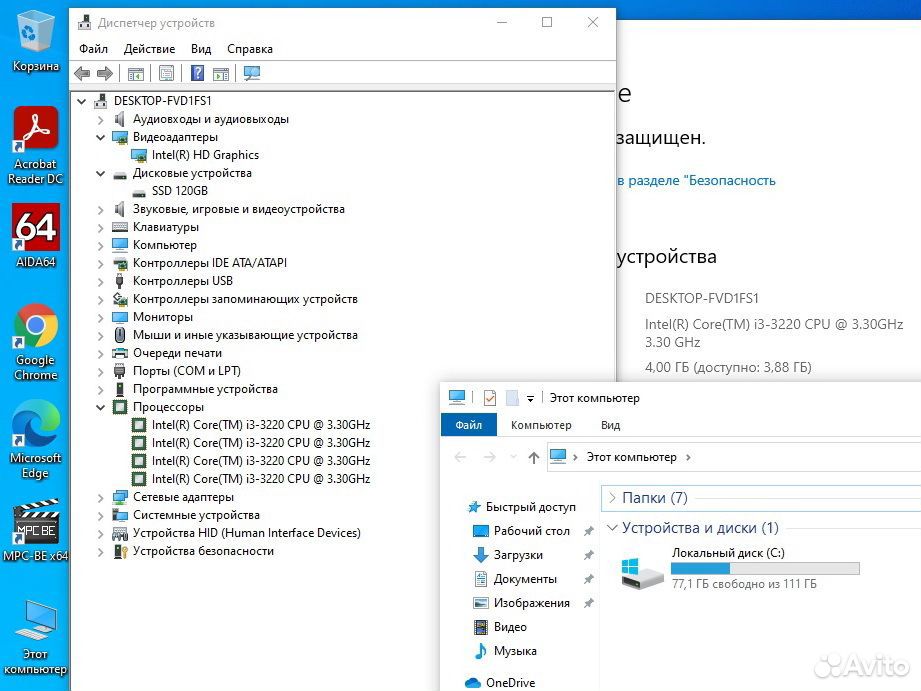Open the Файл menu in Device Manager
Screen dimensions: 921x691
93,49
